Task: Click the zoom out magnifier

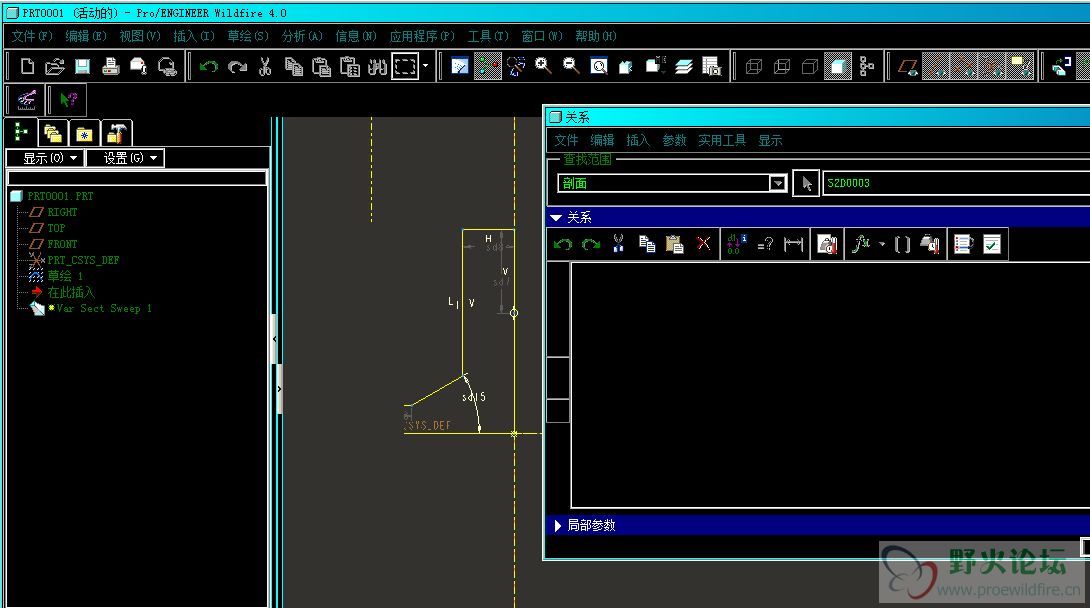Action: tap(571, 67)
